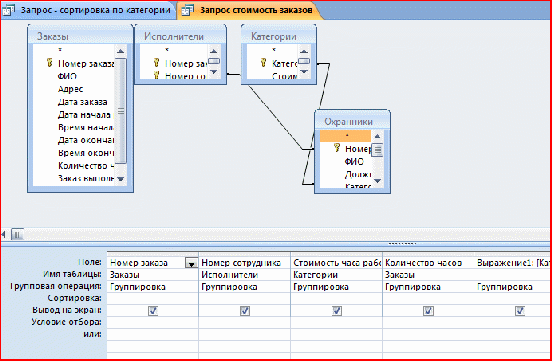
Task: Open the dropdown of the «Номер заказа» field cell
Action: (192, 263)
